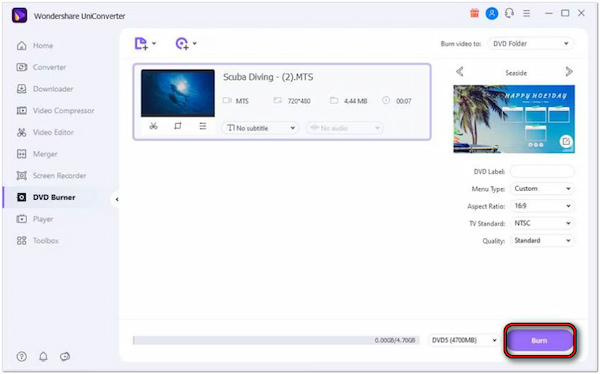Open the Merger section
This screenshot has height=374, width=600.
37,154
